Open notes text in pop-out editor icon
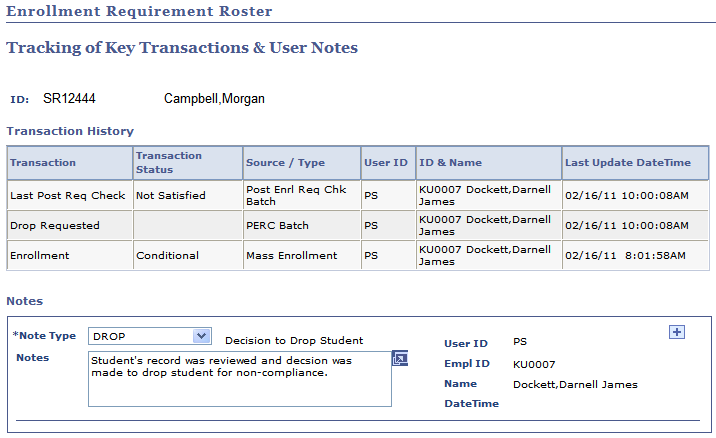716x438 pixels. 400,359
